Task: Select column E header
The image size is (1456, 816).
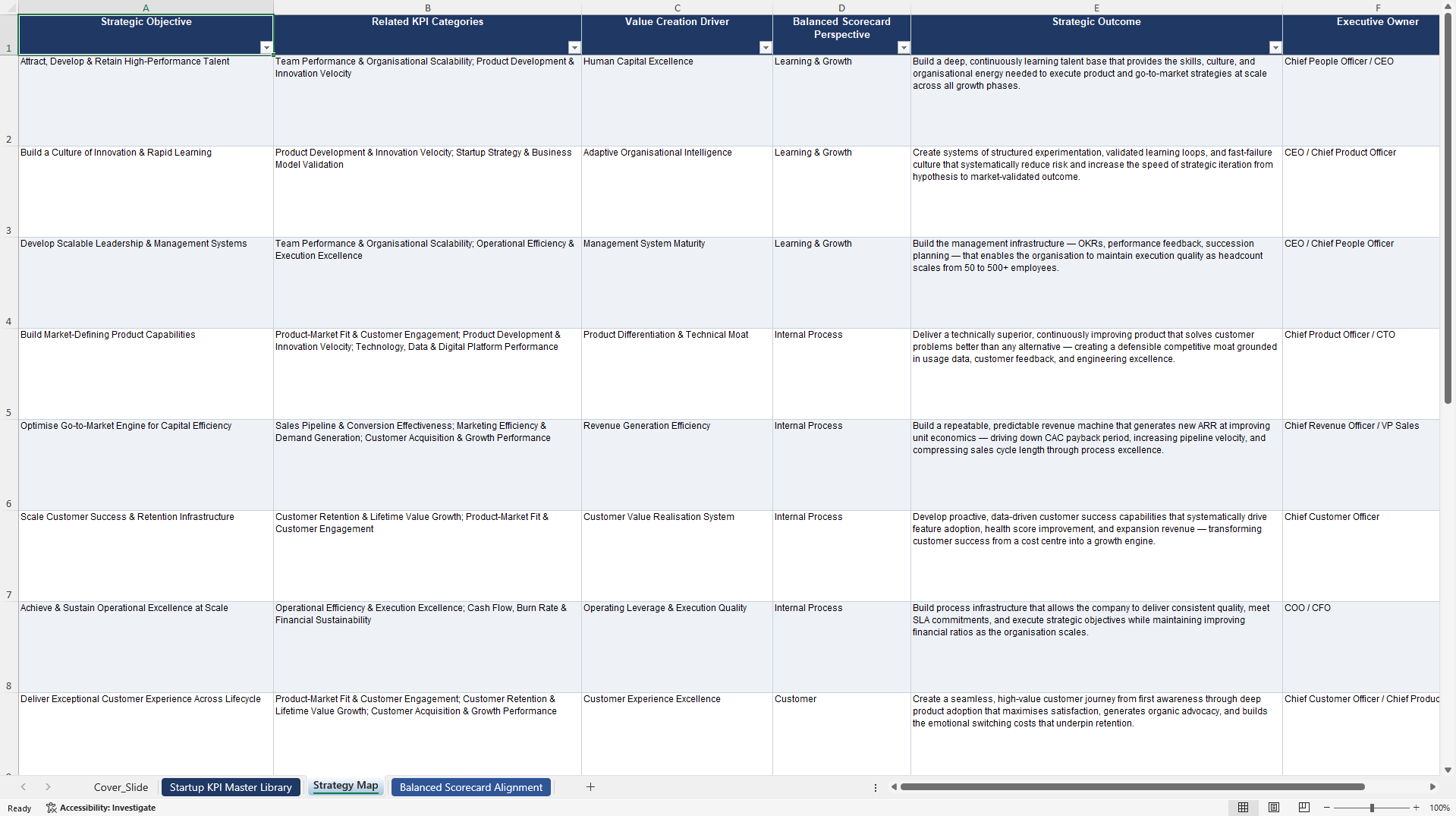Action: click(x=1096, y=8)
